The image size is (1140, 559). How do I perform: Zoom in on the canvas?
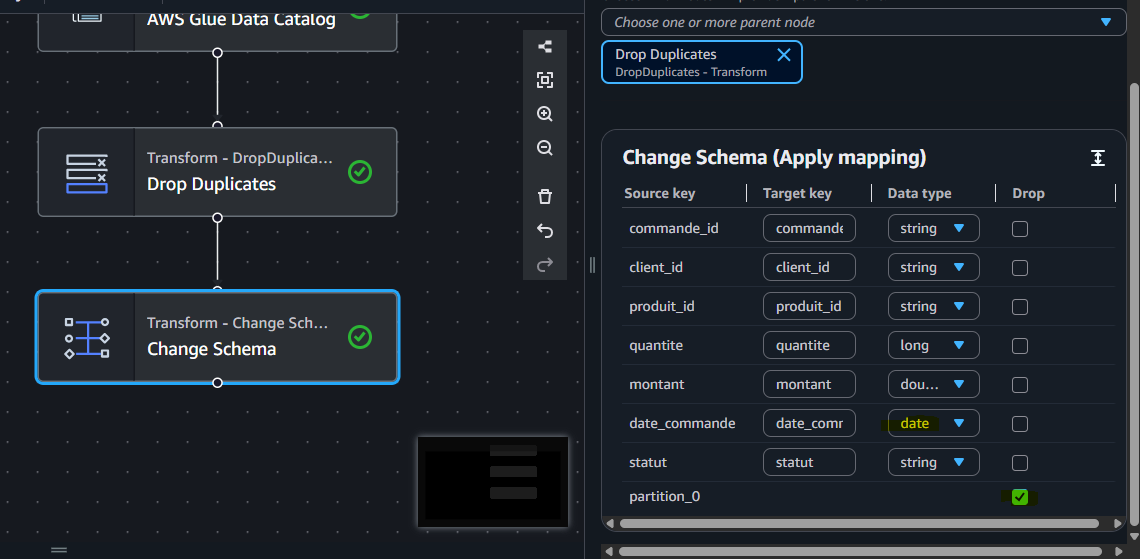[x=545, y=114]
